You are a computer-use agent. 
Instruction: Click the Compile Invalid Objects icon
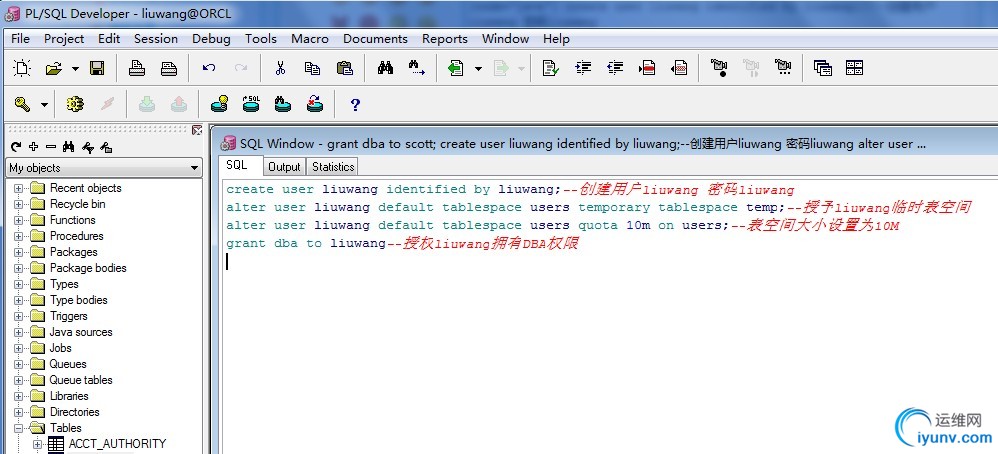(315, 104)
